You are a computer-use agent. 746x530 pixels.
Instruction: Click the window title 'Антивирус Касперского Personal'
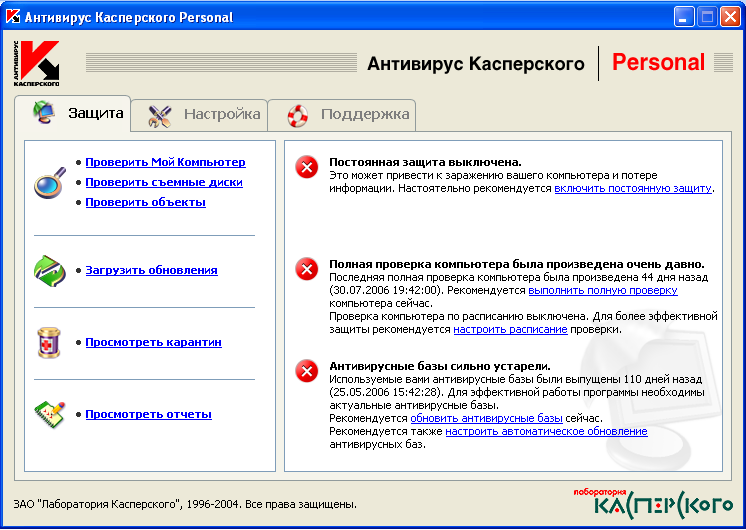[x=129, y=18]
